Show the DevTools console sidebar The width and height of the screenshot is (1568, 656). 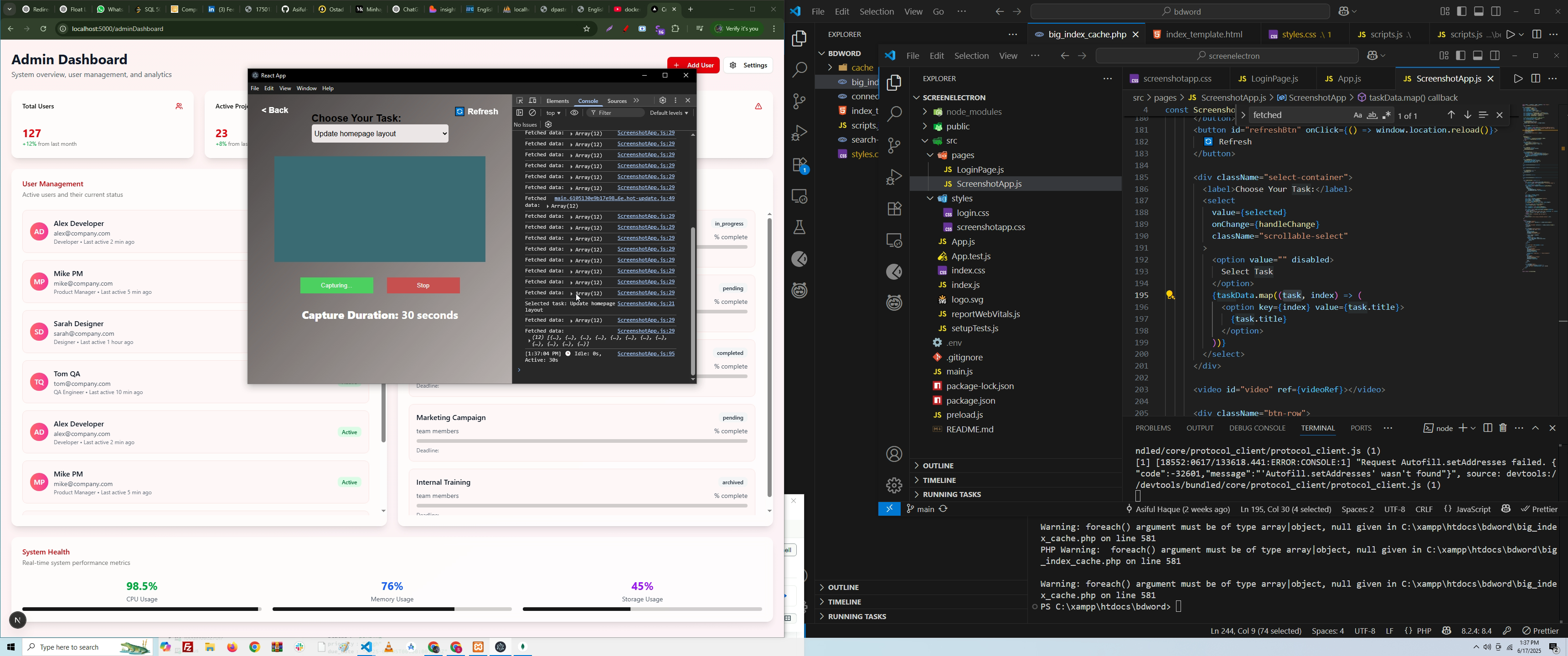pyautogui.click(x=520, y=113)
